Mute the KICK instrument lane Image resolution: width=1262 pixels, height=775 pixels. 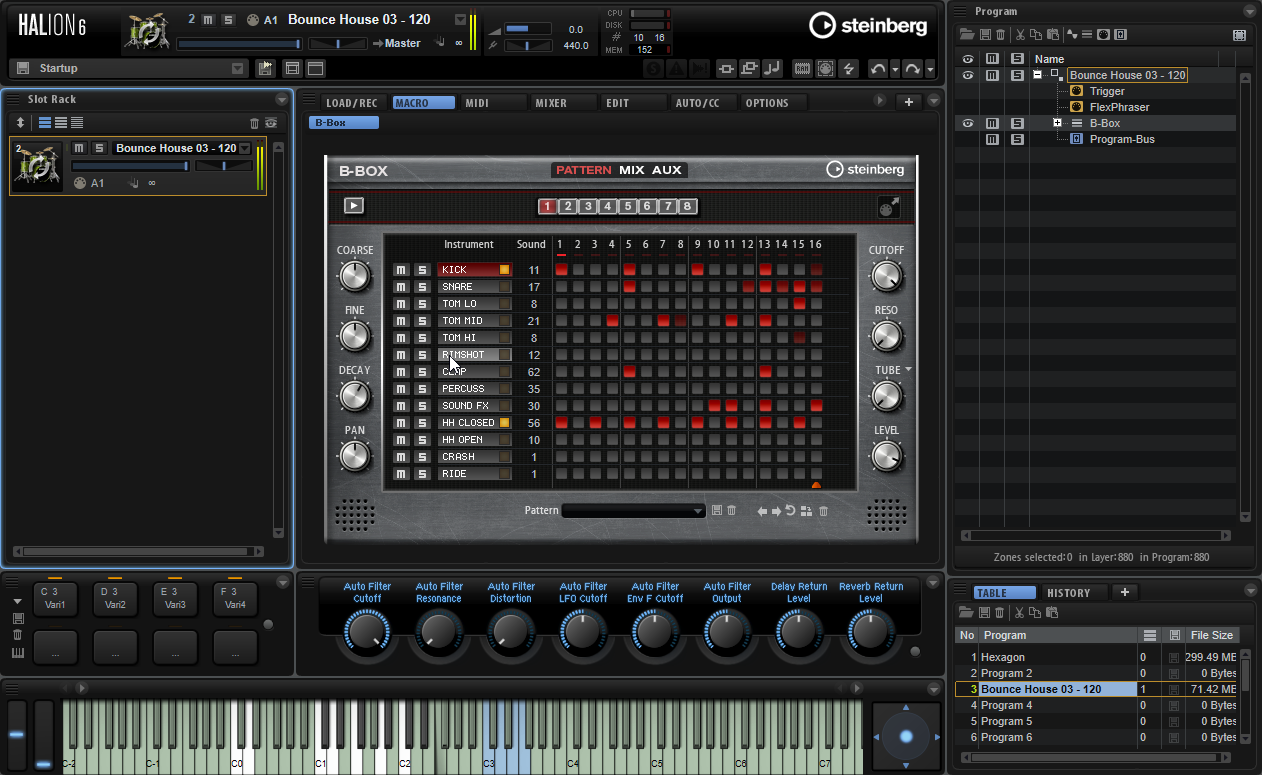[401, 270]
